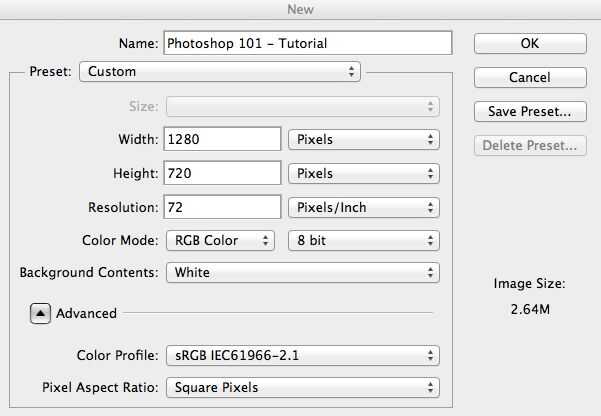Open the Resolution units dropdown
This screenshot has width=601, height=416.
tap(364, 208)
